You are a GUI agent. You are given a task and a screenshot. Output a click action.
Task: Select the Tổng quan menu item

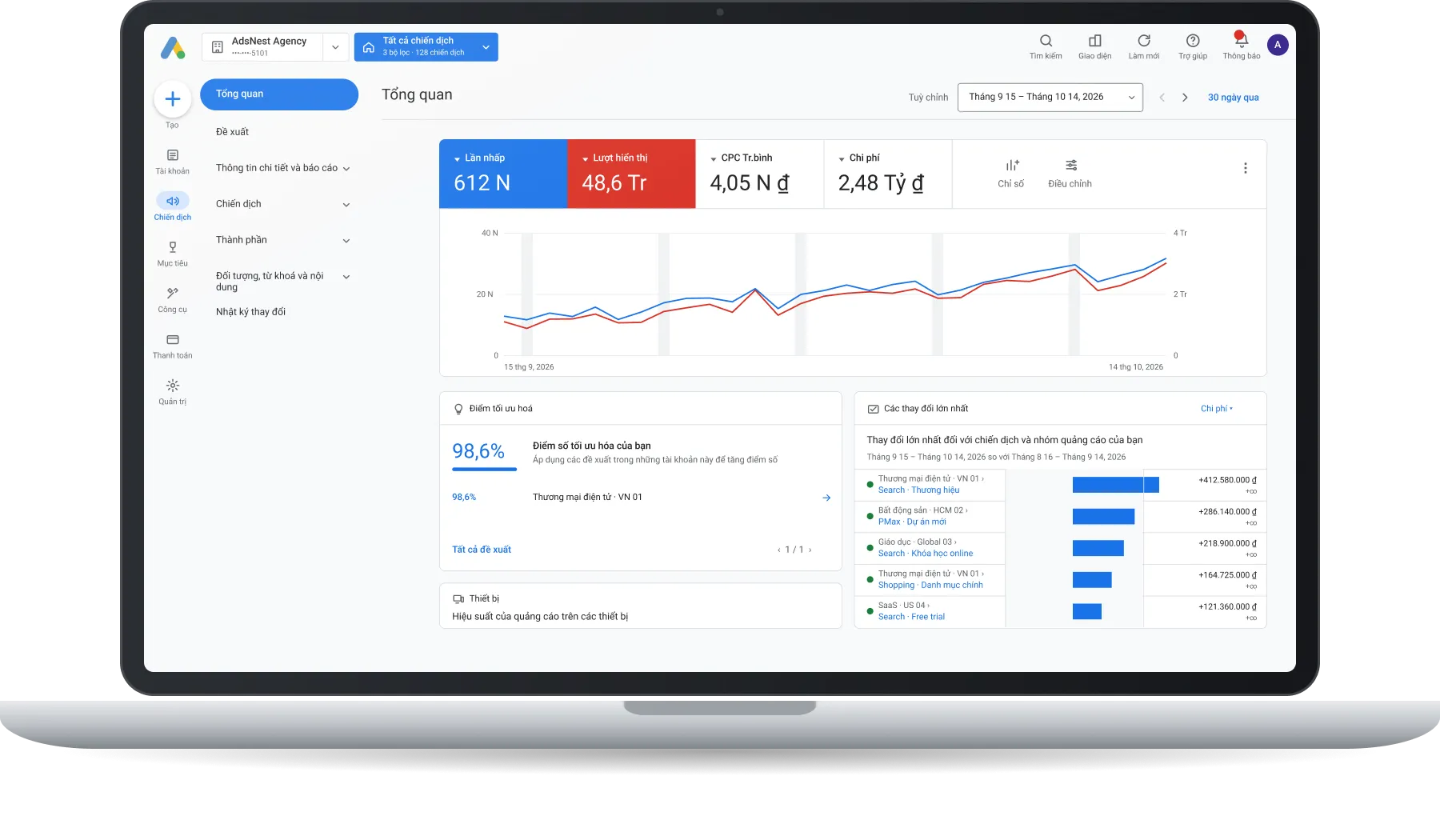(279, 94)
